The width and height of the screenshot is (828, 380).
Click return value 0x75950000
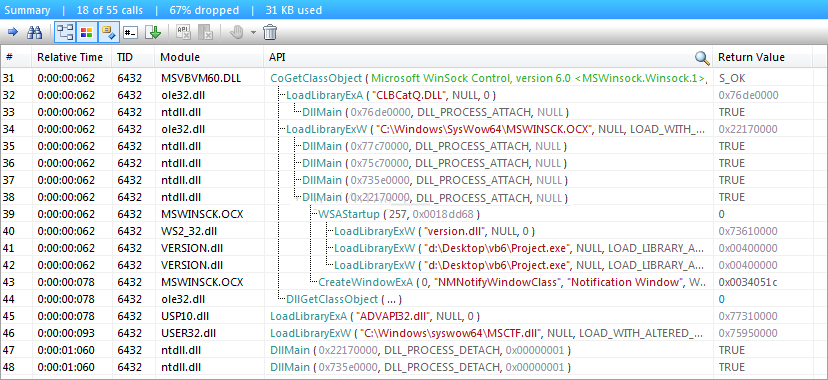click(x=748, y=333)
